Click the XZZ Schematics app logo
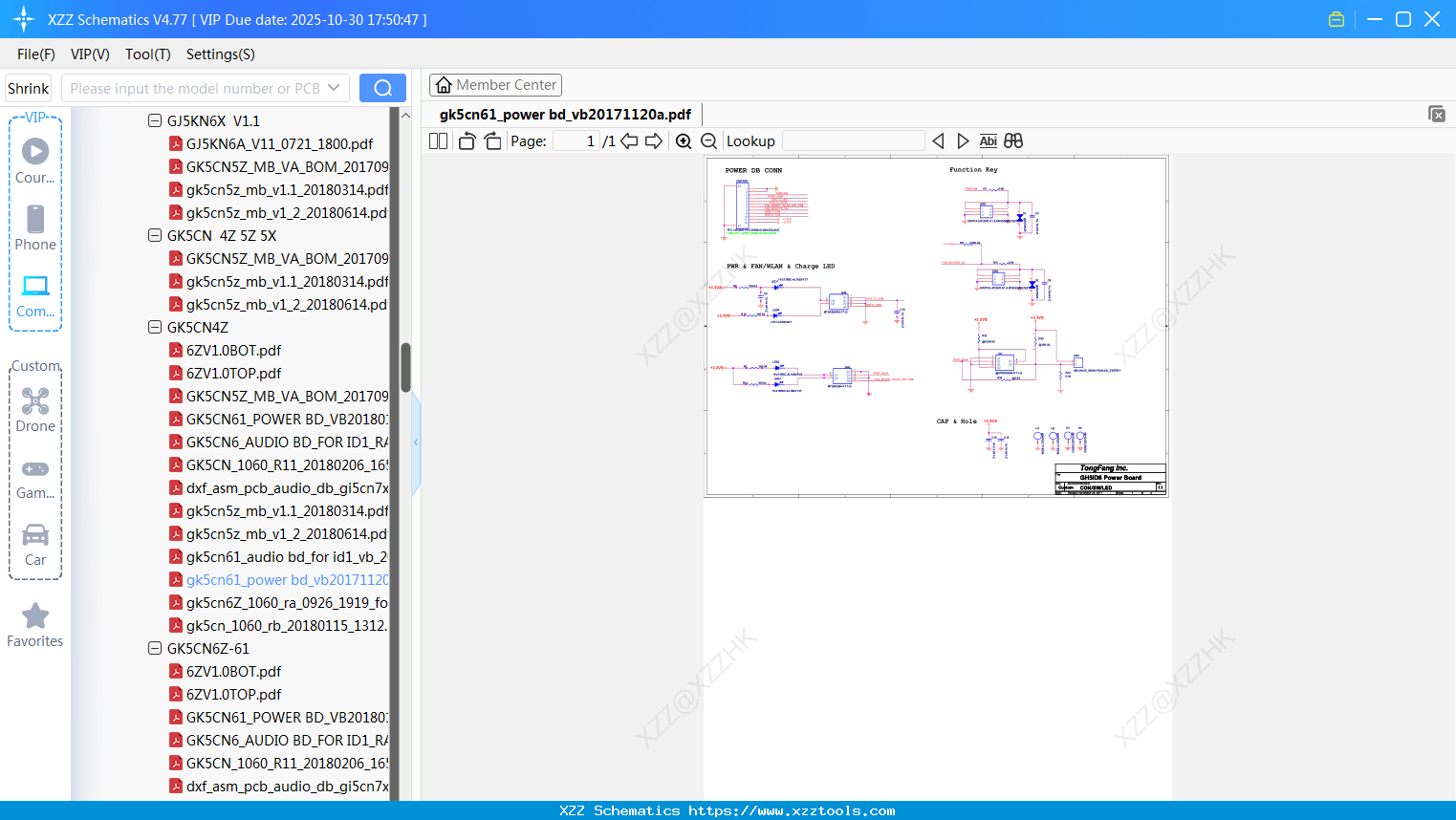Image resolution: width=1456 pixels, height=820 pixels. tap(23, 19)
